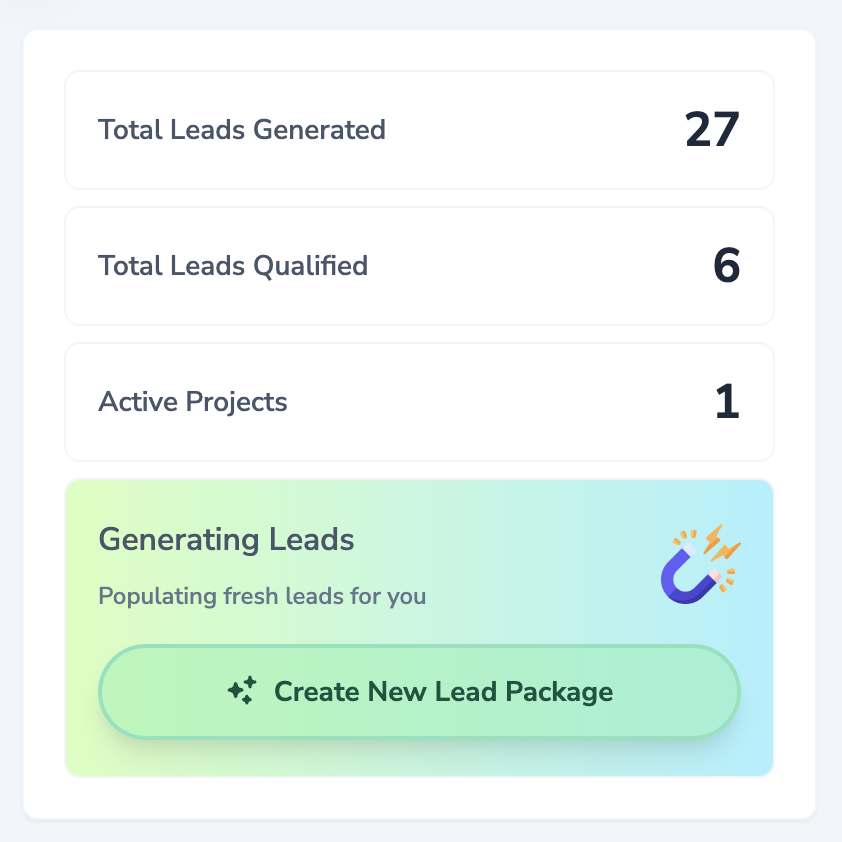
Task: Select the gradient Generating Leads panel
Action: click(419, 628)
